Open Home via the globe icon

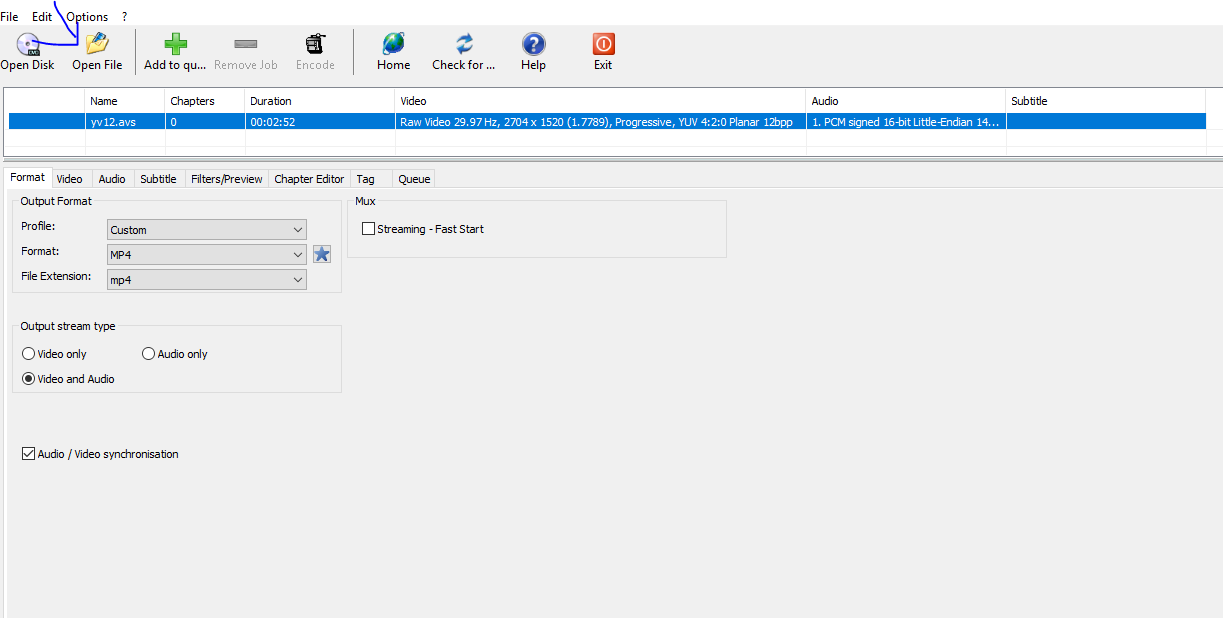[393, 43]
